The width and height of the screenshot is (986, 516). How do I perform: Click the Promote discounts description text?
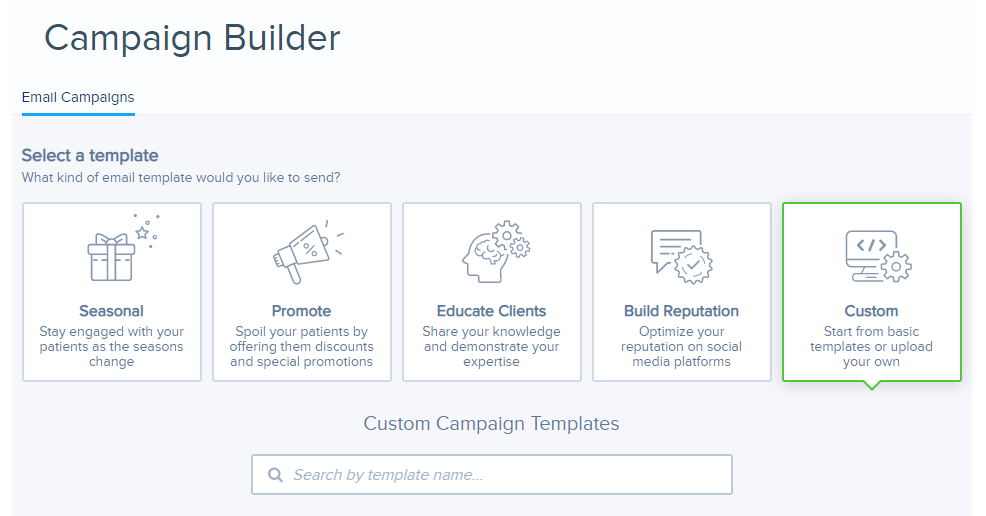click(301, 346)
